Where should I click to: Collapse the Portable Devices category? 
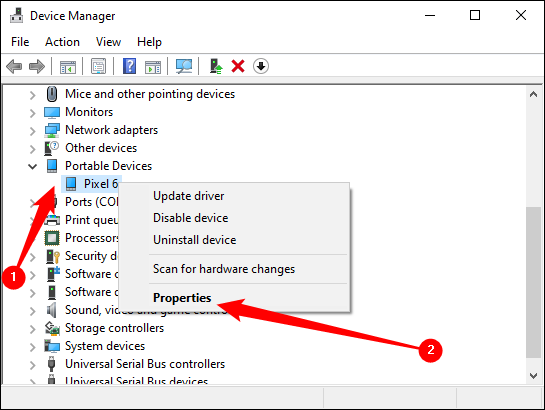32,167
